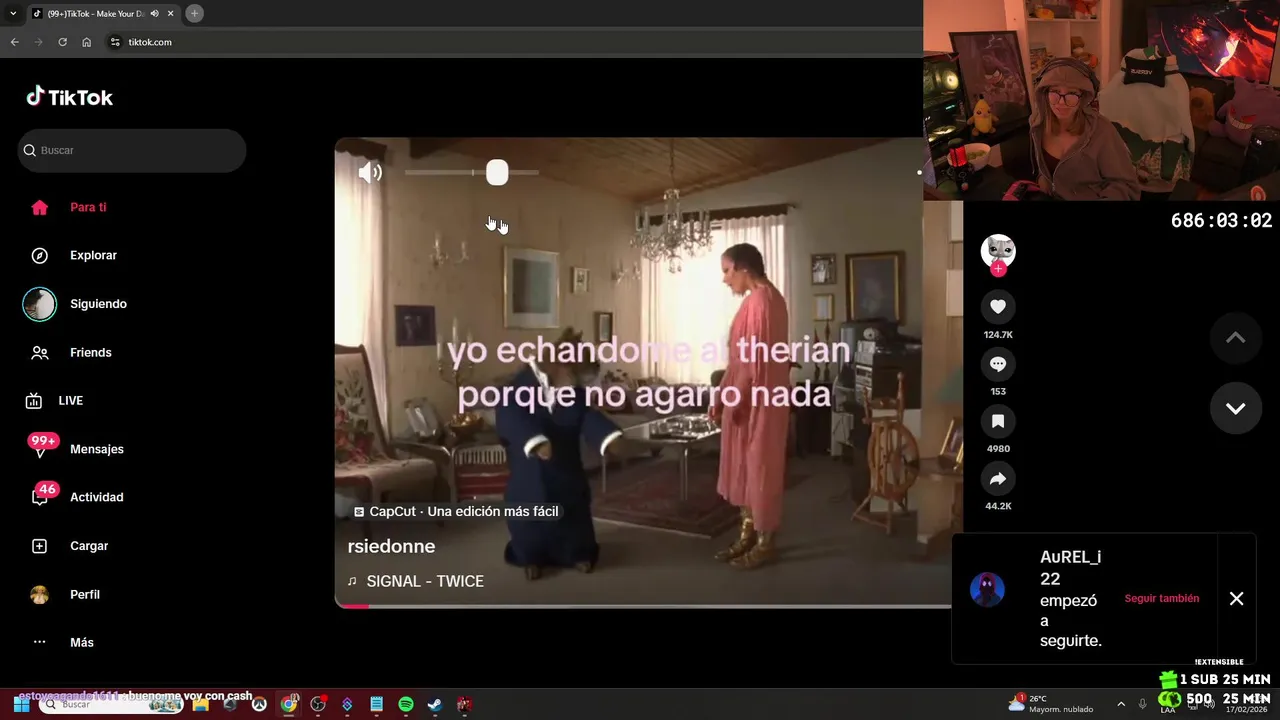Show hidden system tray icons
This screenshot has width=1280, height=720.
[1120, 704]
